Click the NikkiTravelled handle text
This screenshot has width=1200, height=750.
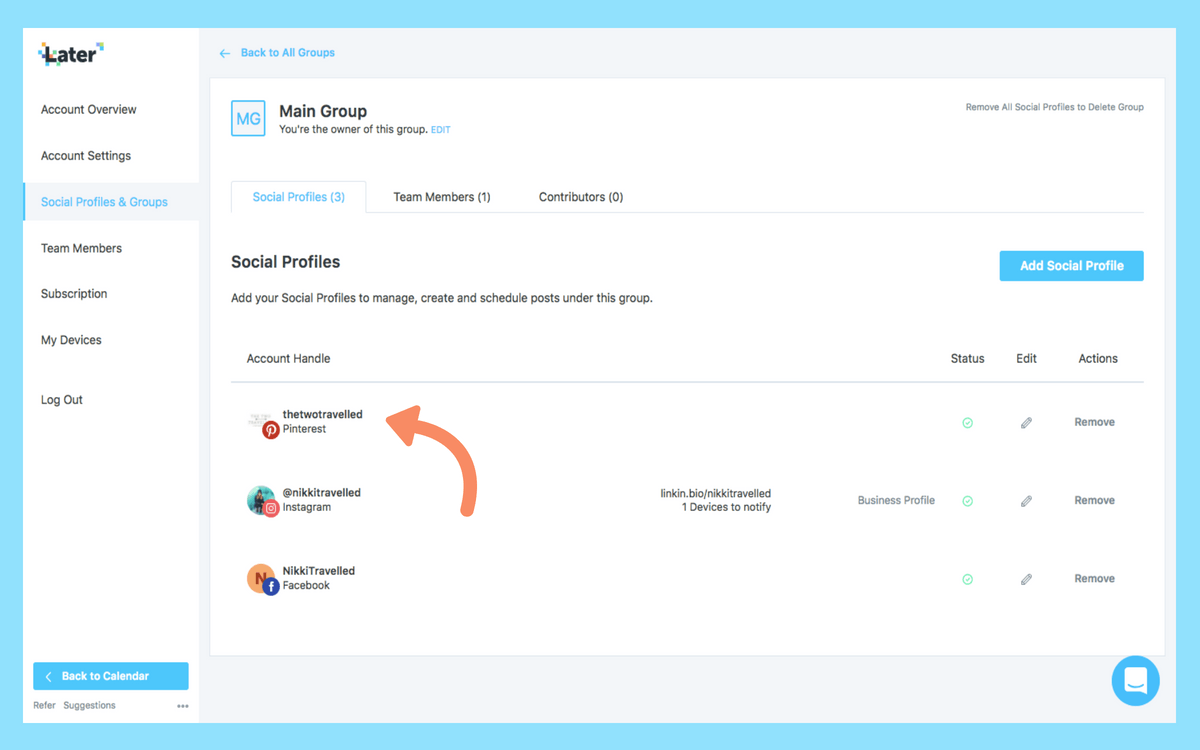(x=319, y=570)
